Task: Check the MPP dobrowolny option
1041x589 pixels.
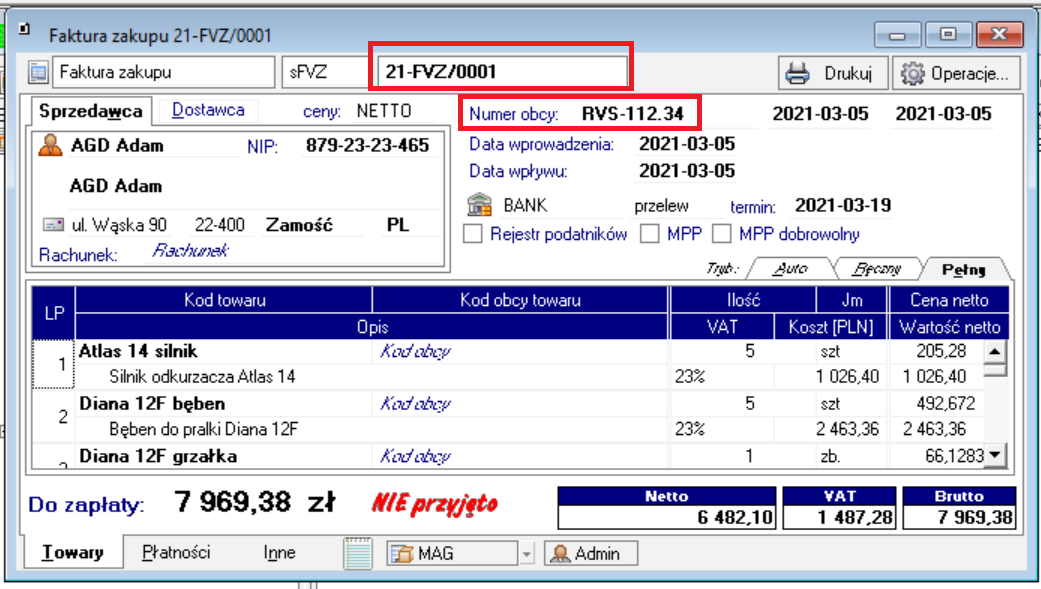Action: pyautogui.click(x=722, y=235)
